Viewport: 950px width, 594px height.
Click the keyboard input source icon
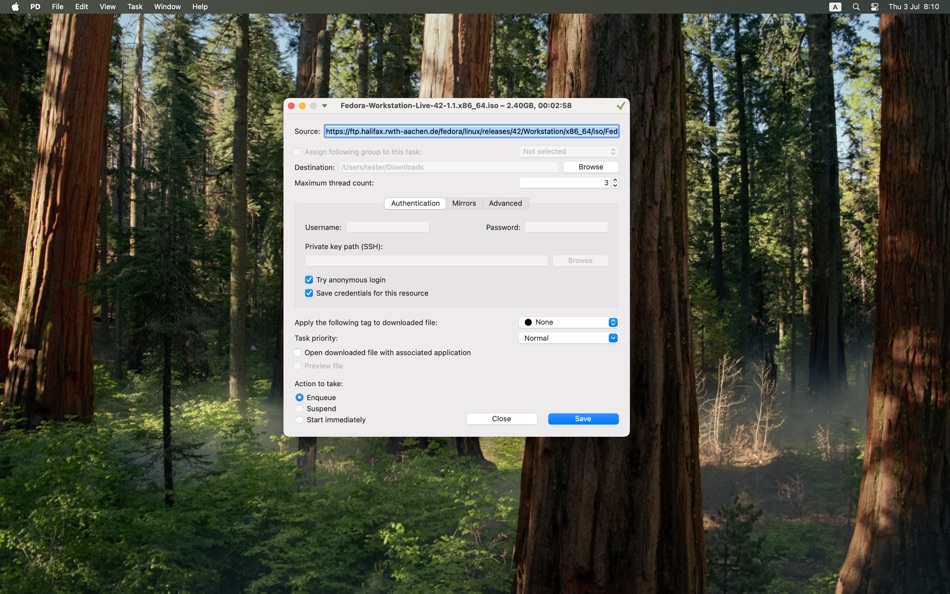point(835,7)
